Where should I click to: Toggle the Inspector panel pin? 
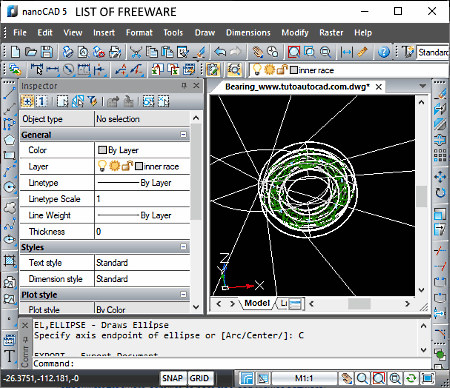(x=184, y=86)
